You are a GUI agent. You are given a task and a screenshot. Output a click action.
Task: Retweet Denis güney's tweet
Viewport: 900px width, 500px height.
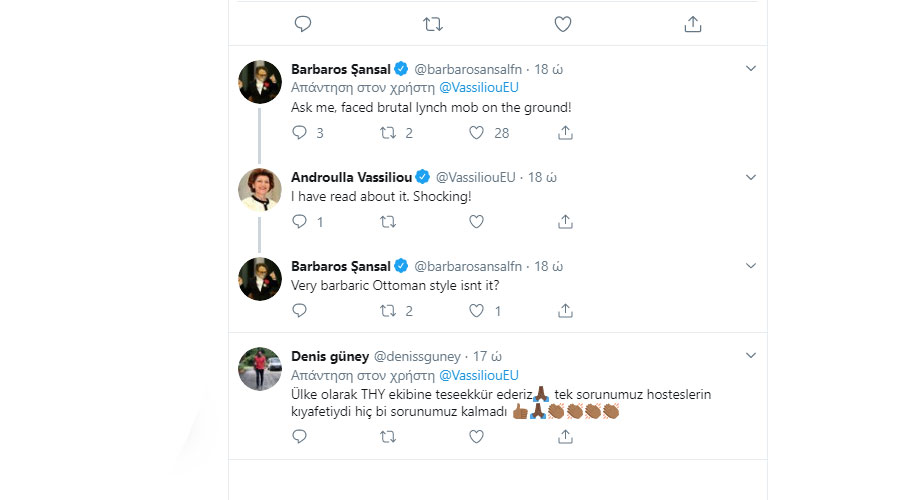(388, 437)
